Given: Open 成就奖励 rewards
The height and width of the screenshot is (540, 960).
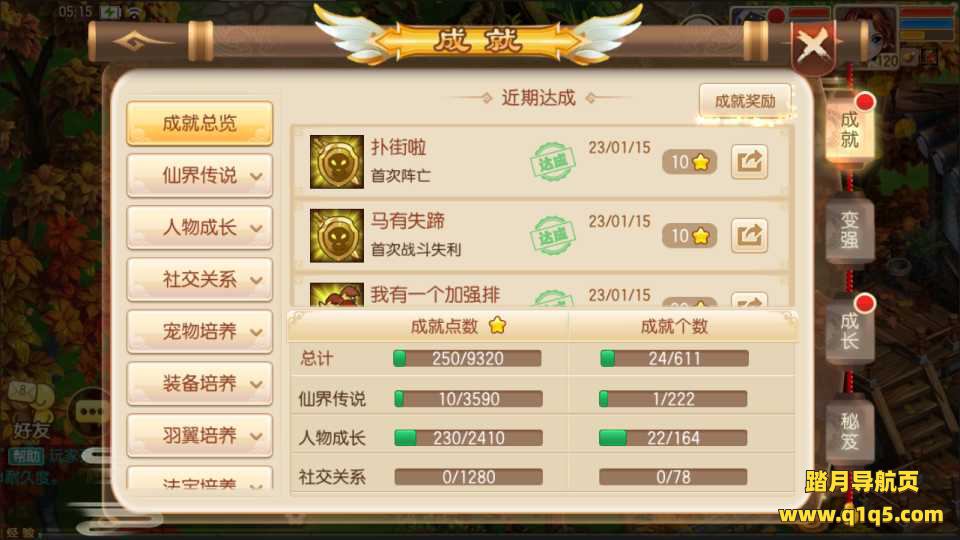Looking at the screenshot, I should pos(745,101).
